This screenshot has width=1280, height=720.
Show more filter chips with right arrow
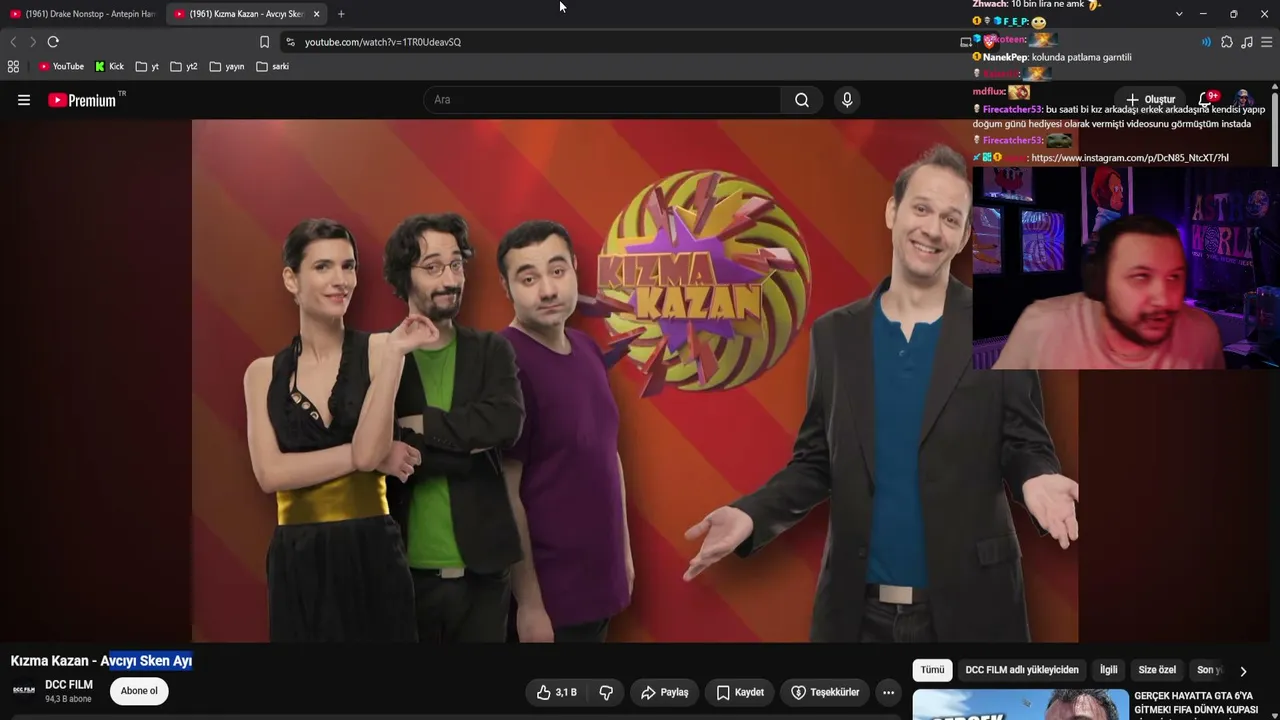[x=1243, y=671]
